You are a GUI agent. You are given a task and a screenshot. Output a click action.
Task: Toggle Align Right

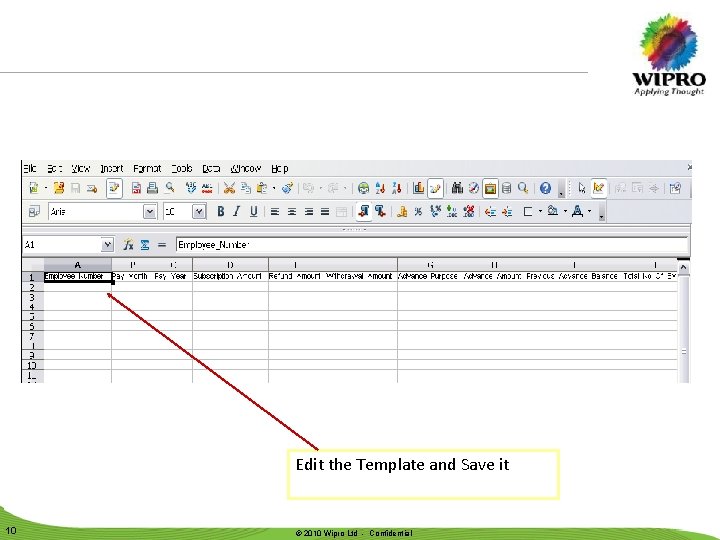tap(309, 212)
